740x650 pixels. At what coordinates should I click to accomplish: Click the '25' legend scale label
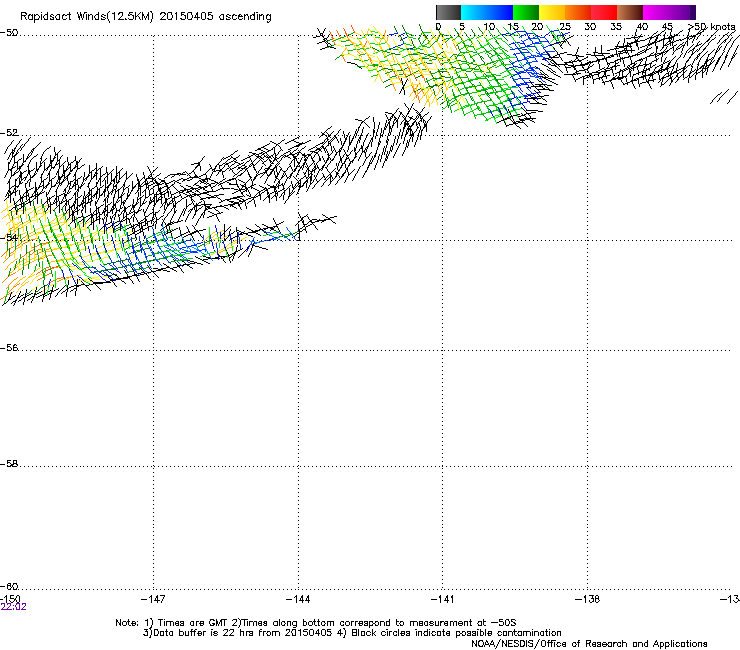(565, 27)
